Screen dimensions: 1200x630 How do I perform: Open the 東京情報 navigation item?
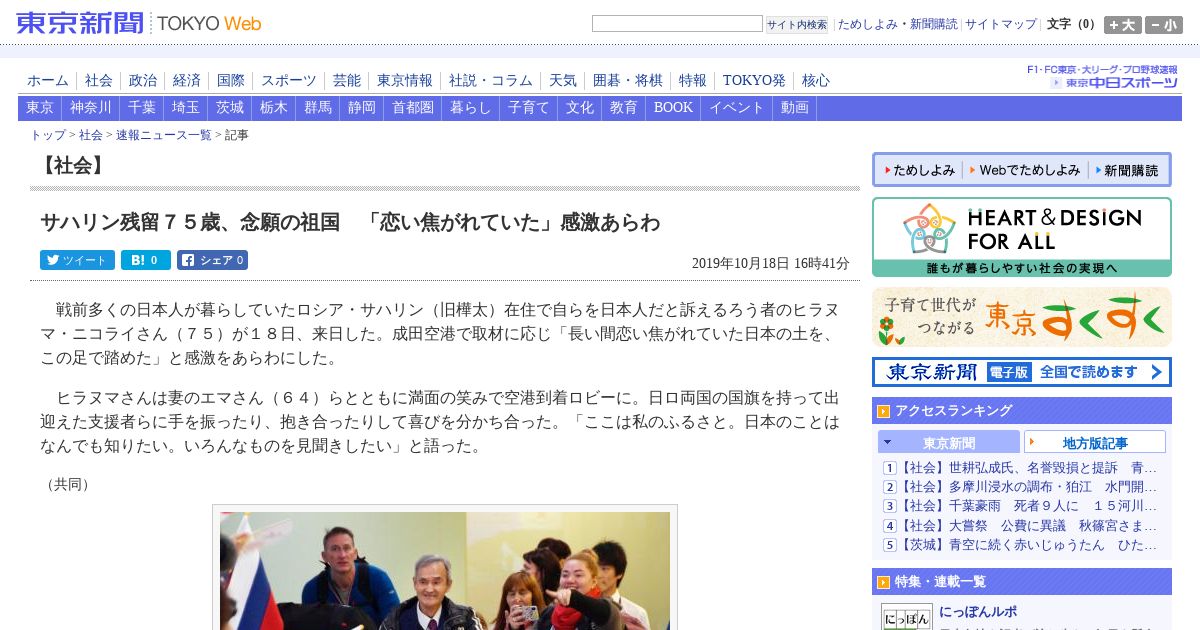coord(405,81)
